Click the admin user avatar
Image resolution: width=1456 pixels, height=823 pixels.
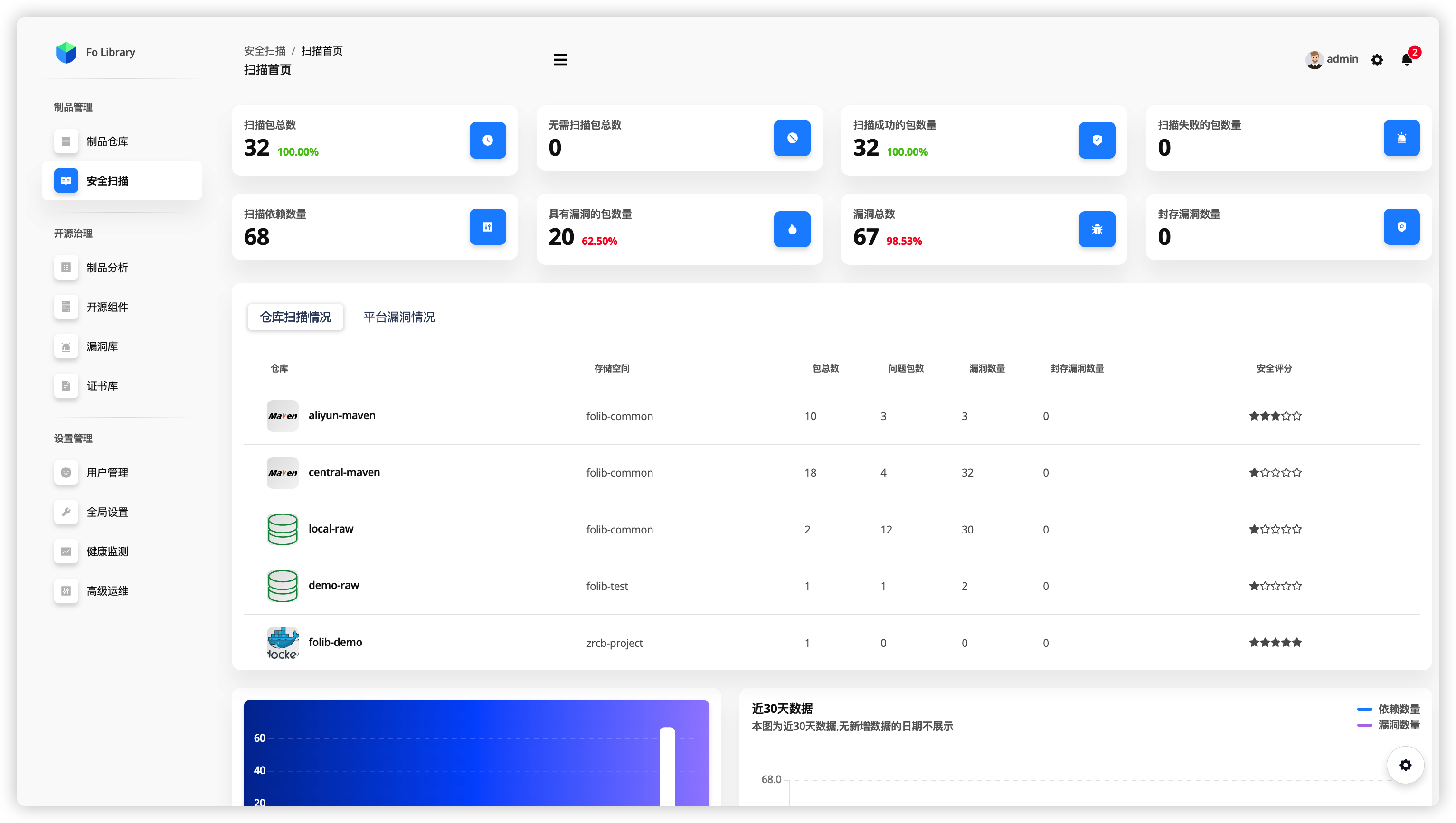(1314, 59)
